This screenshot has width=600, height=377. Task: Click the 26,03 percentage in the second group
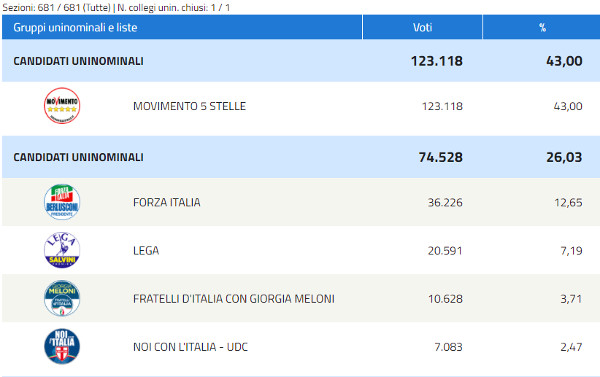(564, 157)
